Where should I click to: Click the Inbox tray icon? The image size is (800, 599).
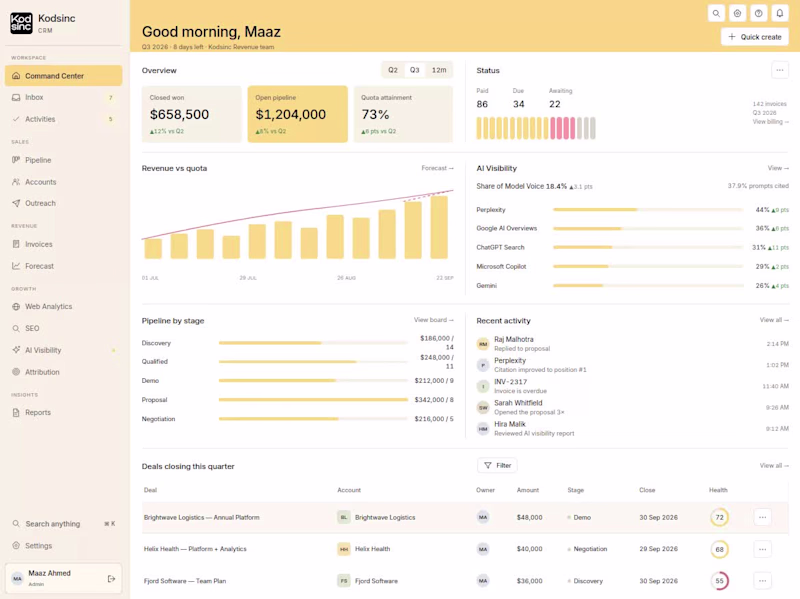coord(16,97)
